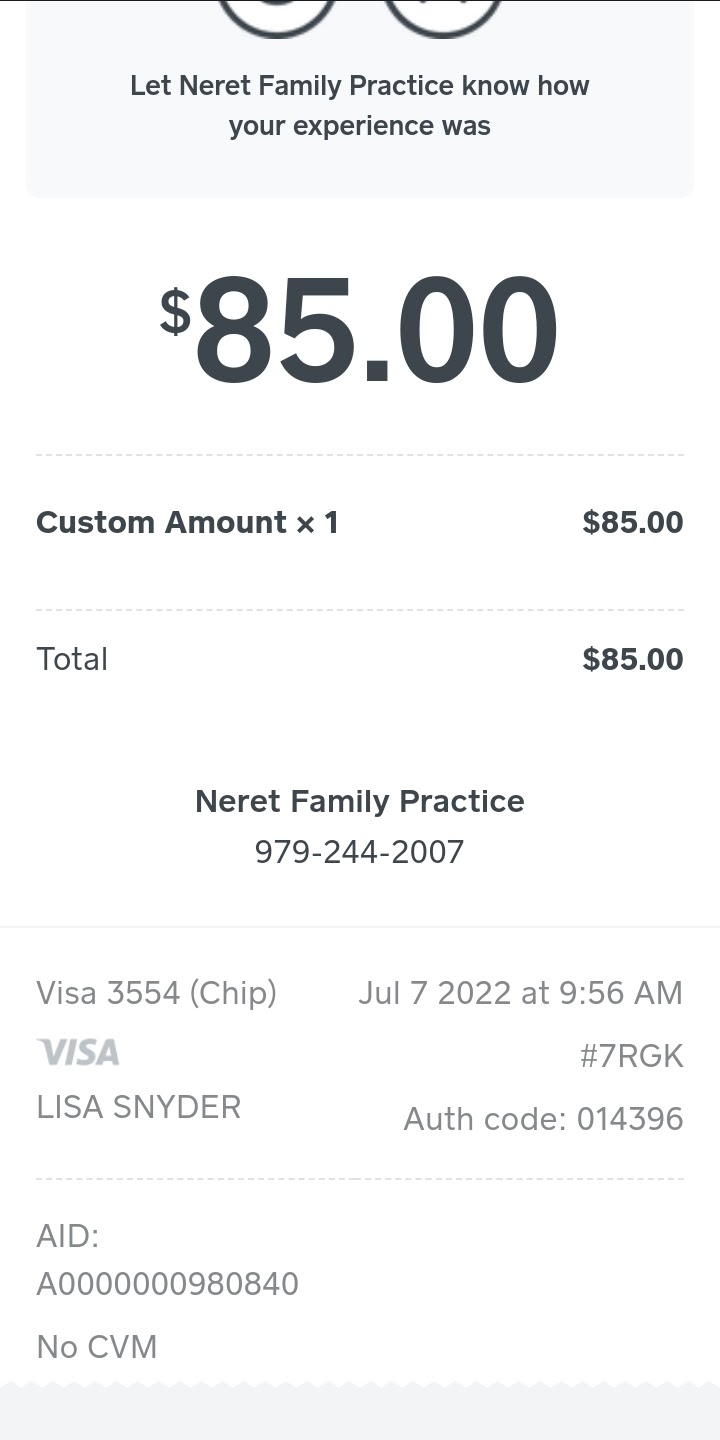
Task: Click the cardholder name LISA SNYDER
Action: point(139,1107)
